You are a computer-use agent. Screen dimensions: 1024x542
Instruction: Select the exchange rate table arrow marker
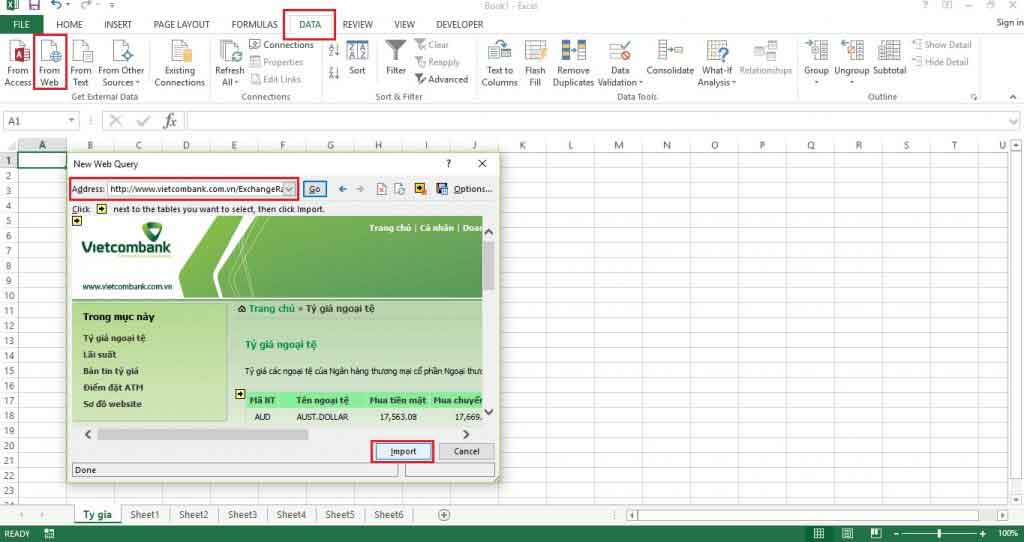[x=240, y=394]
